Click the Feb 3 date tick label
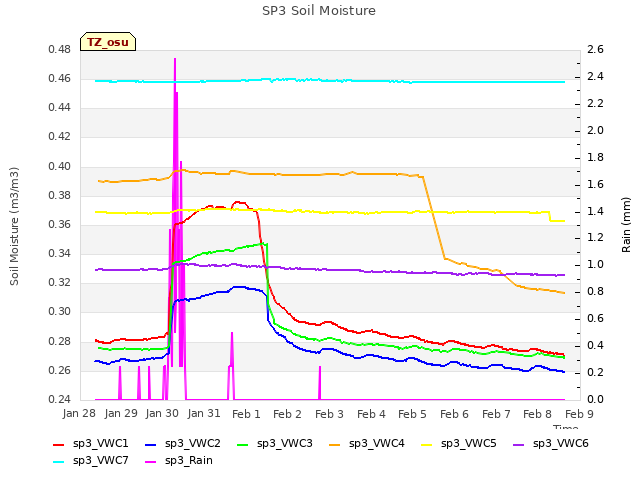 point(329,414)
